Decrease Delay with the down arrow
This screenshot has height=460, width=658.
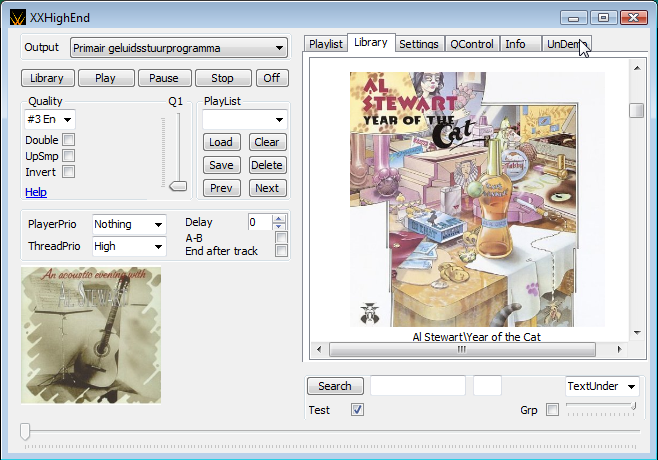tap(279, 226)
